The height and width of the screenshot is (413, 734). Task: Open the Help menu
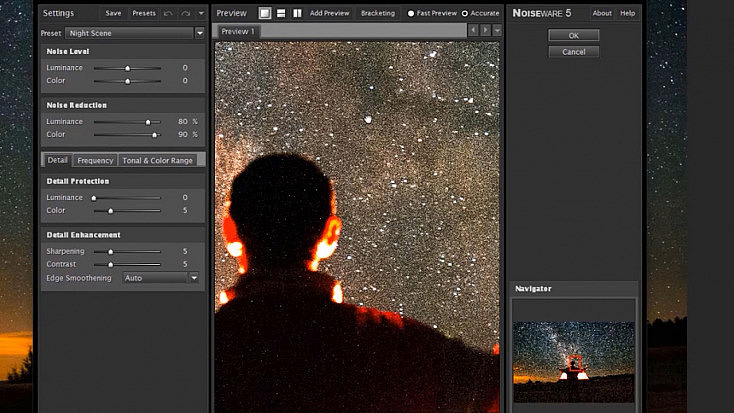coord(628,13)
